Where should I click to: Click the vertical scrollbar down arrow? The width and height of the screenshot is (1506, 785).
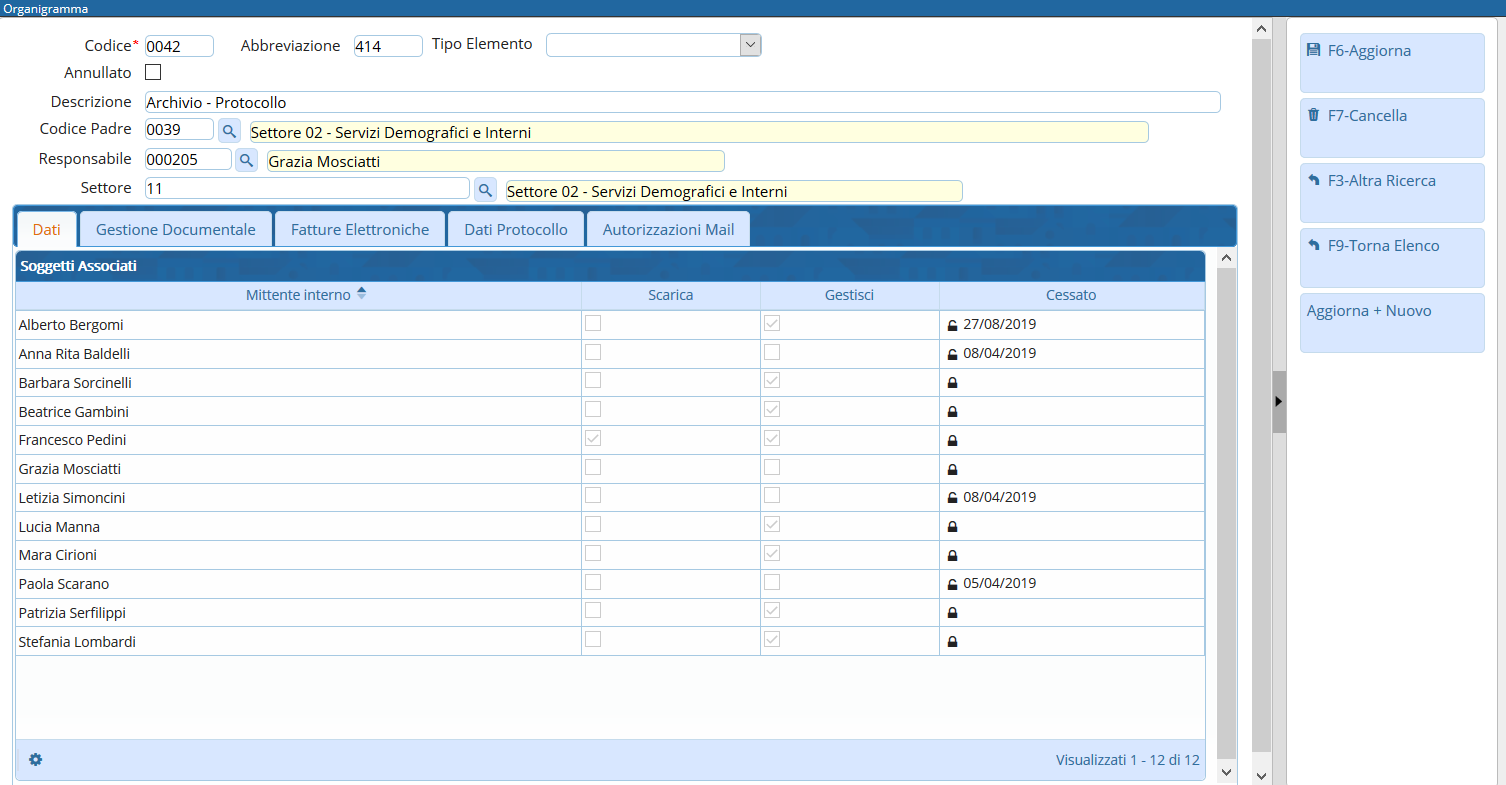tap(1260, 775)
